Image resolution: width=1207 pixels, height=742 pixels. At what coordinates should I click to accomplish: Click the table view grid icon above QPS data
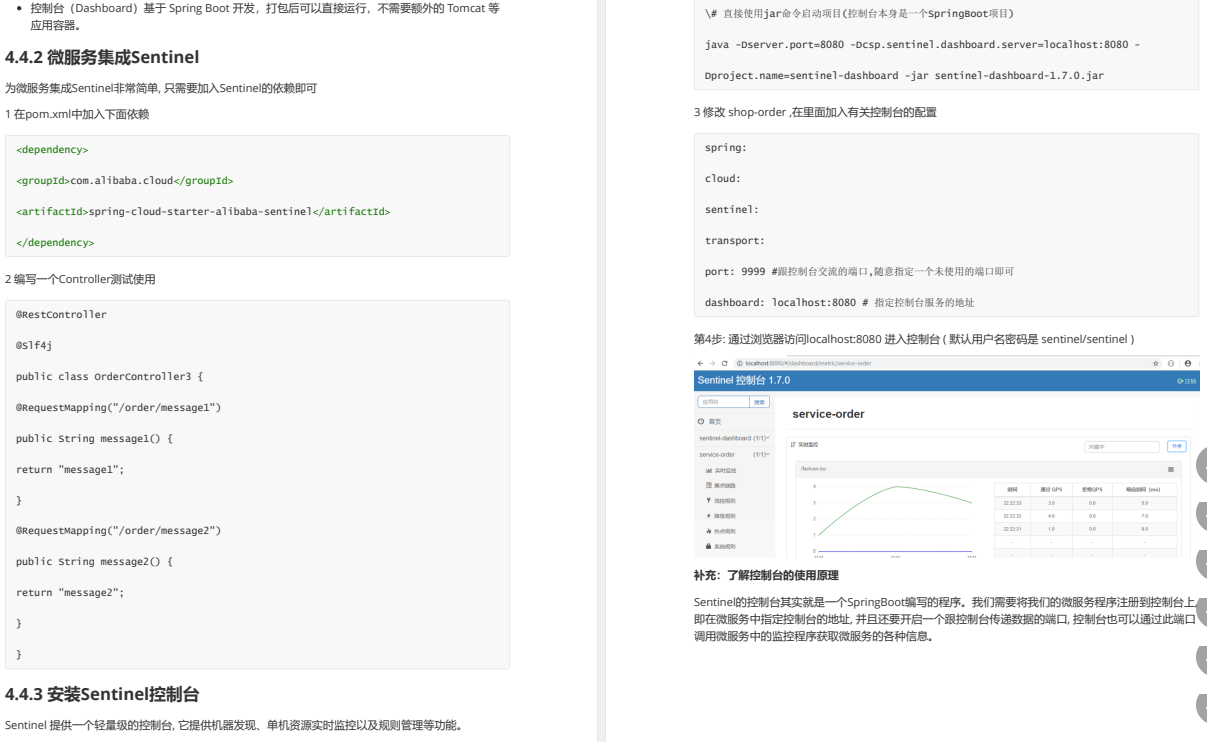click(x=1171, y=470)
